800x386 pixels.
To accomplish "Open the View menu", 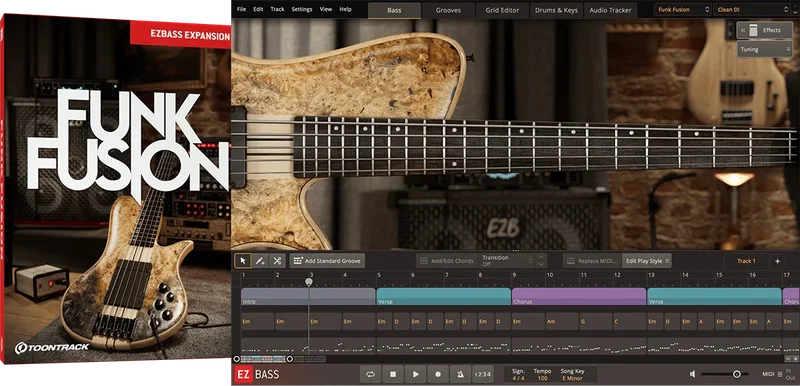I will (x=326, y=9).
